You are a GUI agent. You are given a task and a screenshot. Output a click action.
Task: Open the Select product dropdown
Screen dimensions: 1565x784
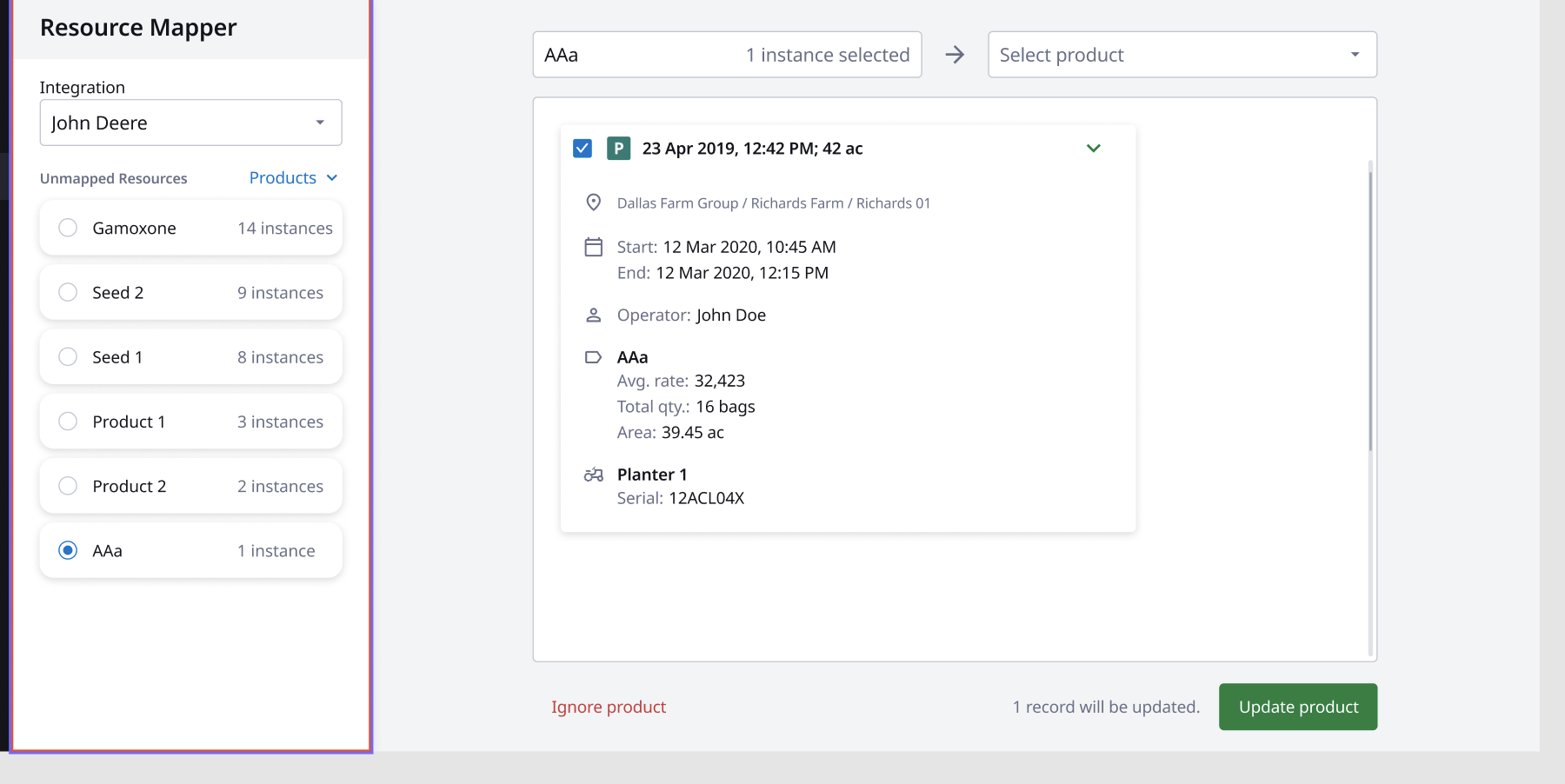click(1182, 55)
